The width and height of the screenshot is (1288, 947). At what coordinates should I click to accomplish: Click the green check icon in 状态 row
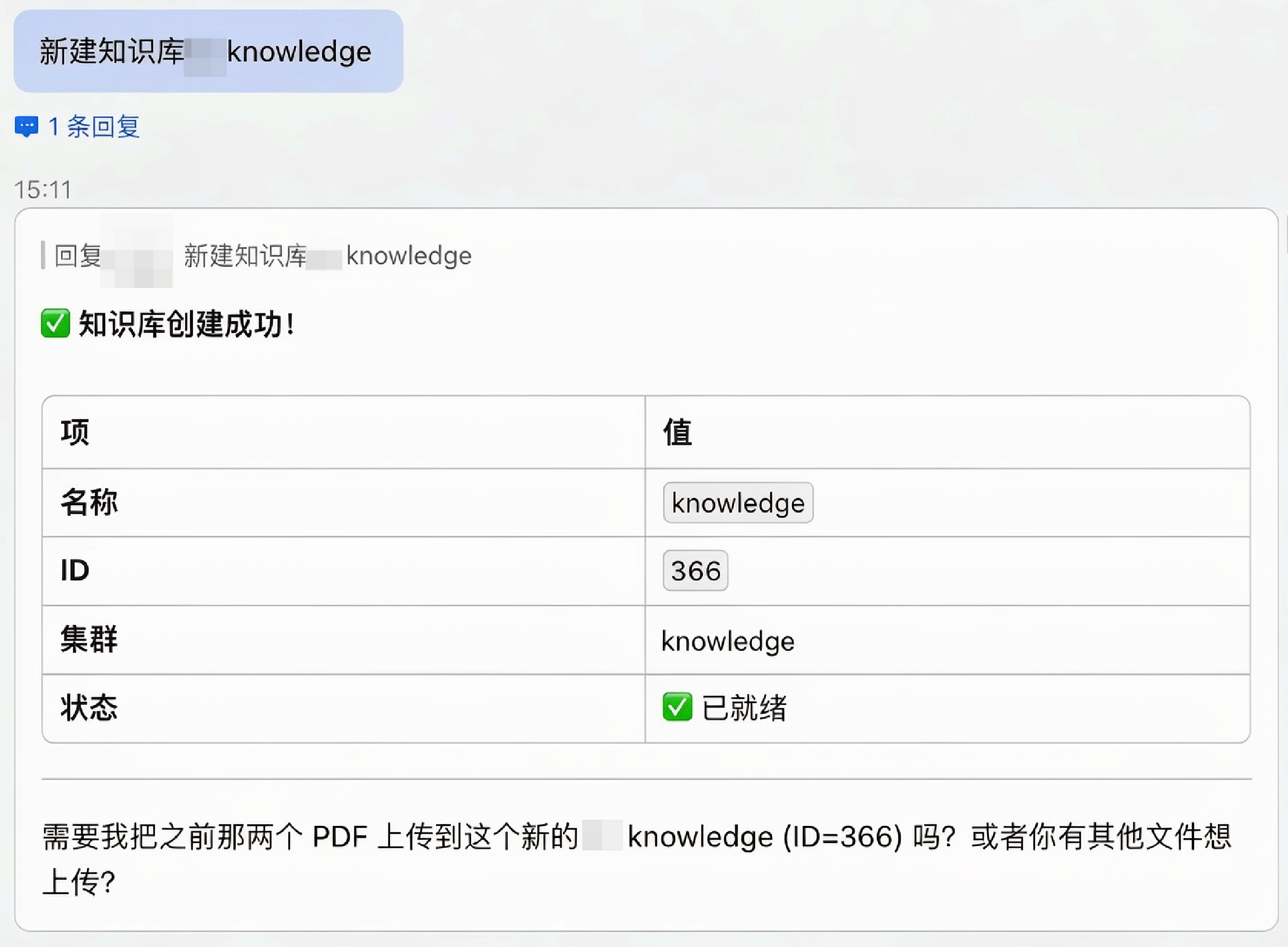tap(677, 707)
